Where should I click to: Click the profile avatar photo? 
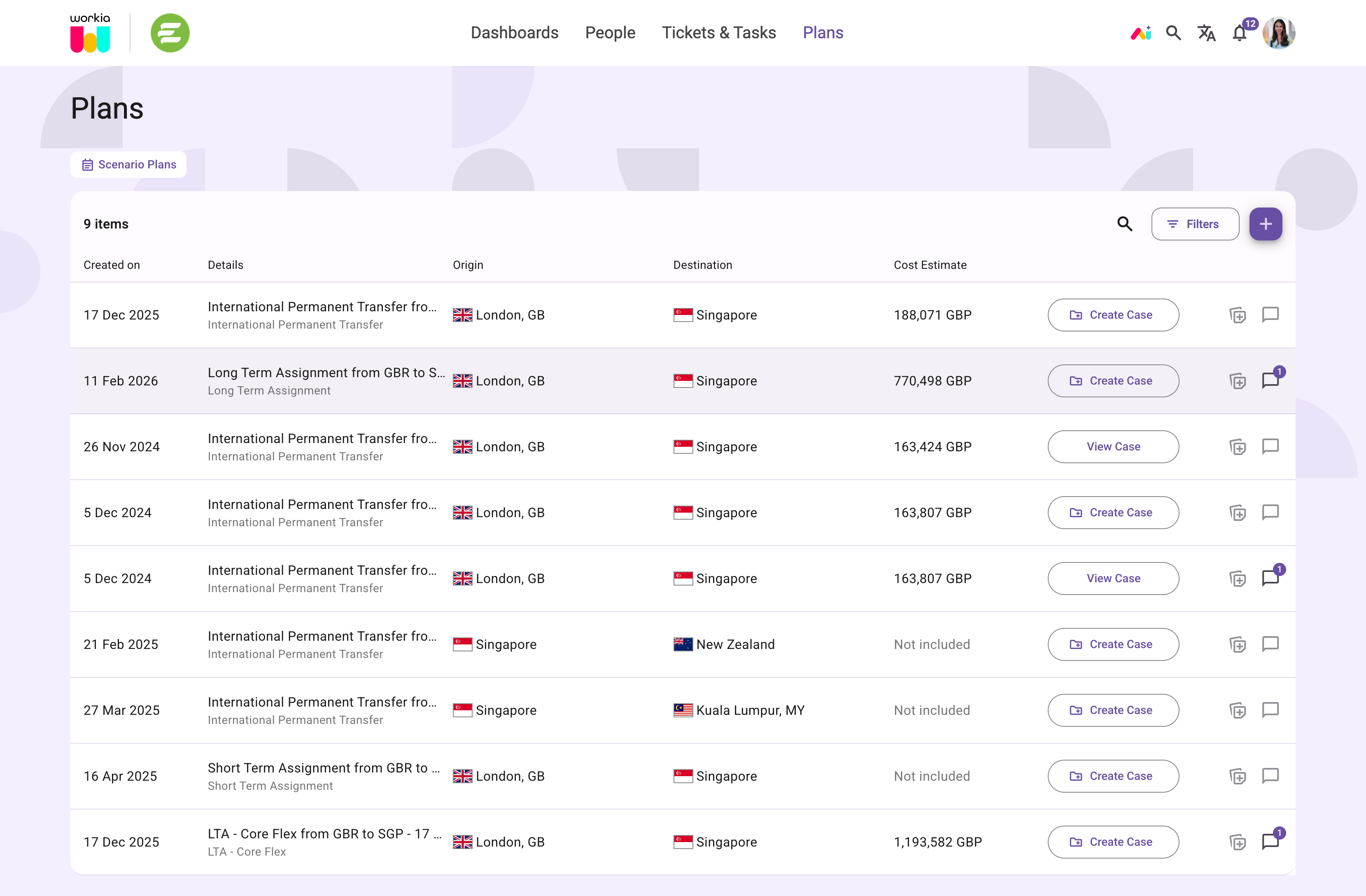1279,33
